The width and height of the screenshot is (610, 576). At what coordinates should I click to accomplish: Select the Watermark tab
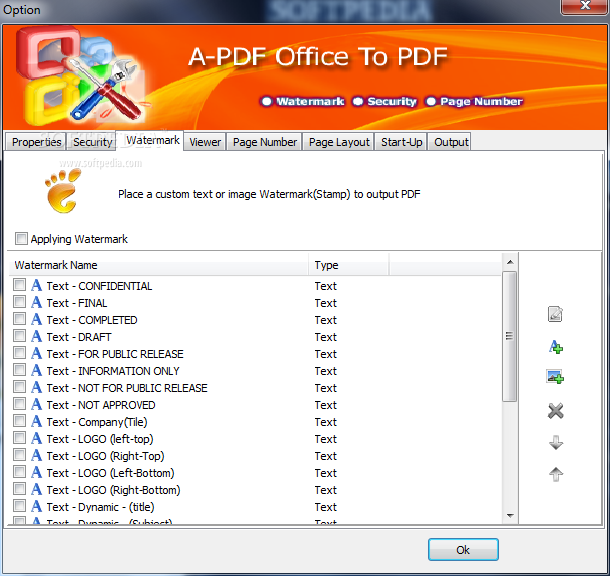click(x=152, y=140)
